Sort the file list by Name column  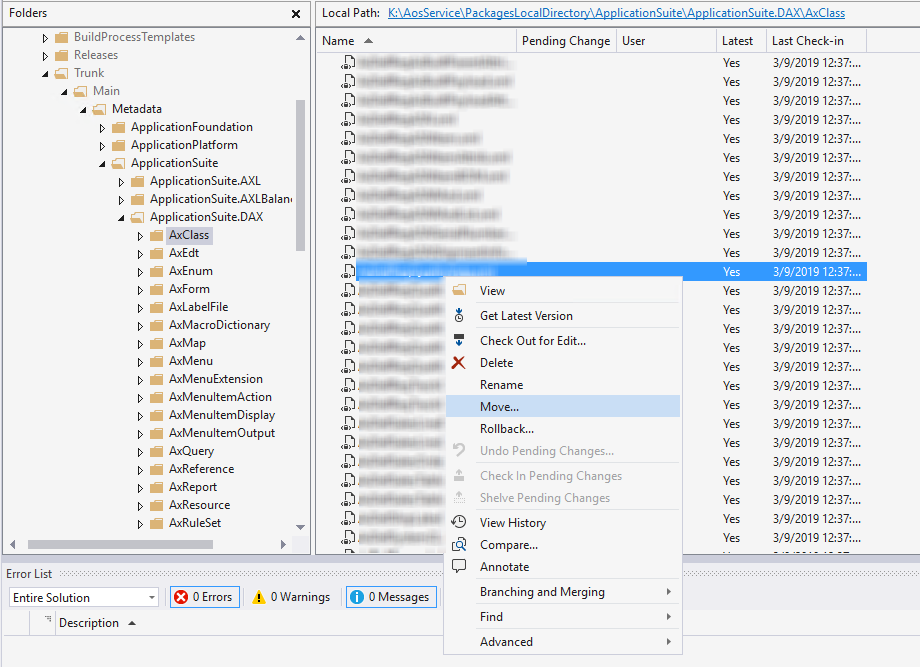pos(339,41)
